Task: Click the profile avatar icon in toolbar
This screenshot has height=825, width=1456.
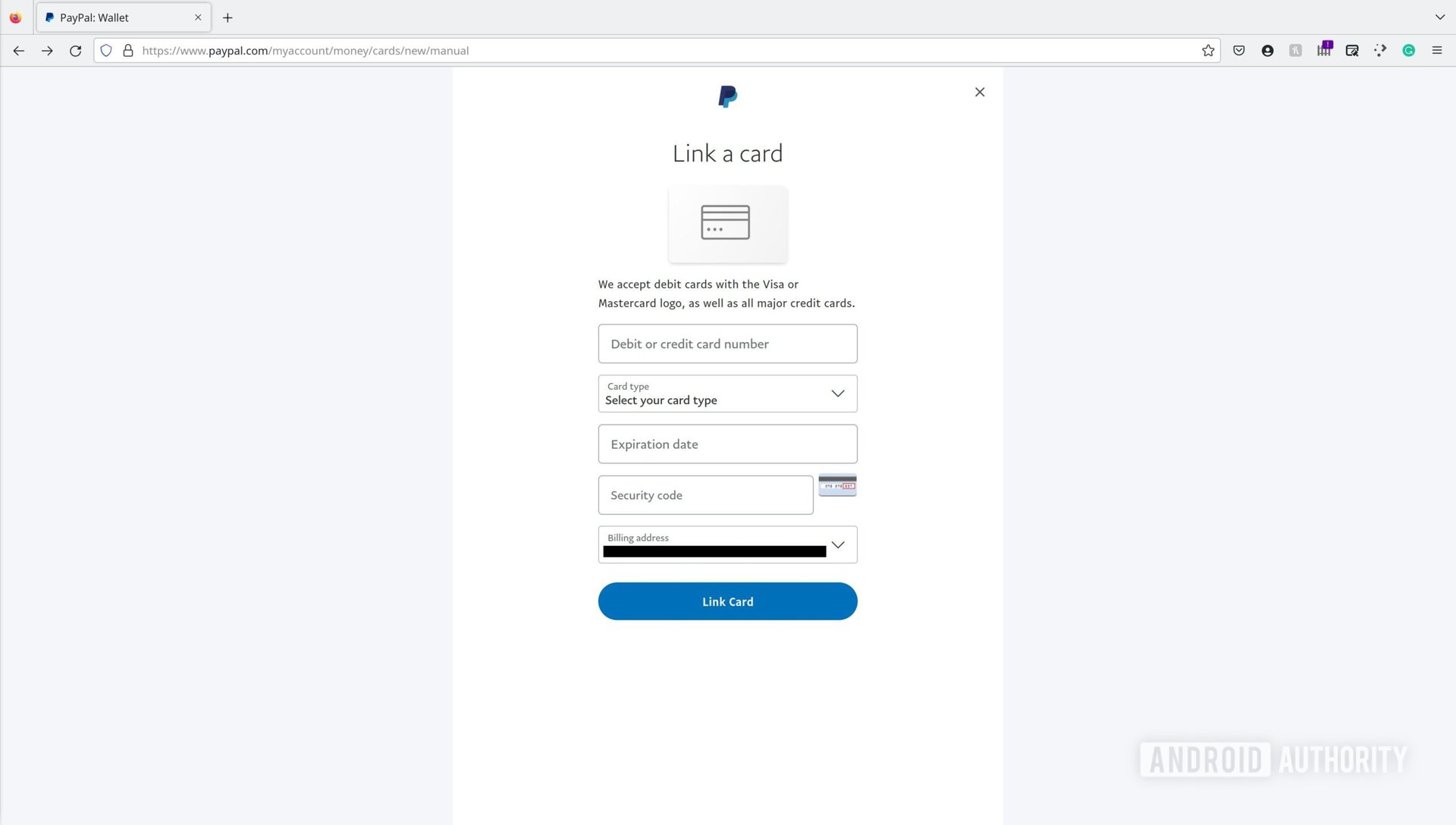Action: click(1268, 50)
